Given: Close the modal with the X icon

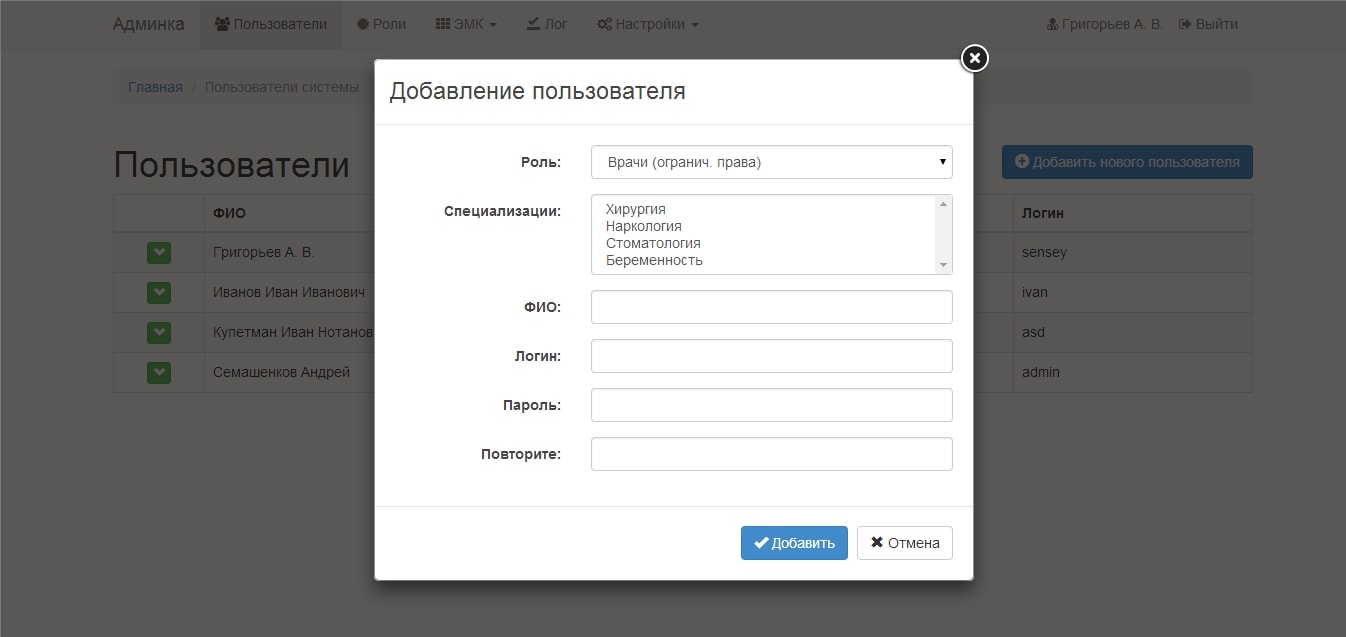Looking at the screenshot, I should pyautogui.click(x=975, y=59).
